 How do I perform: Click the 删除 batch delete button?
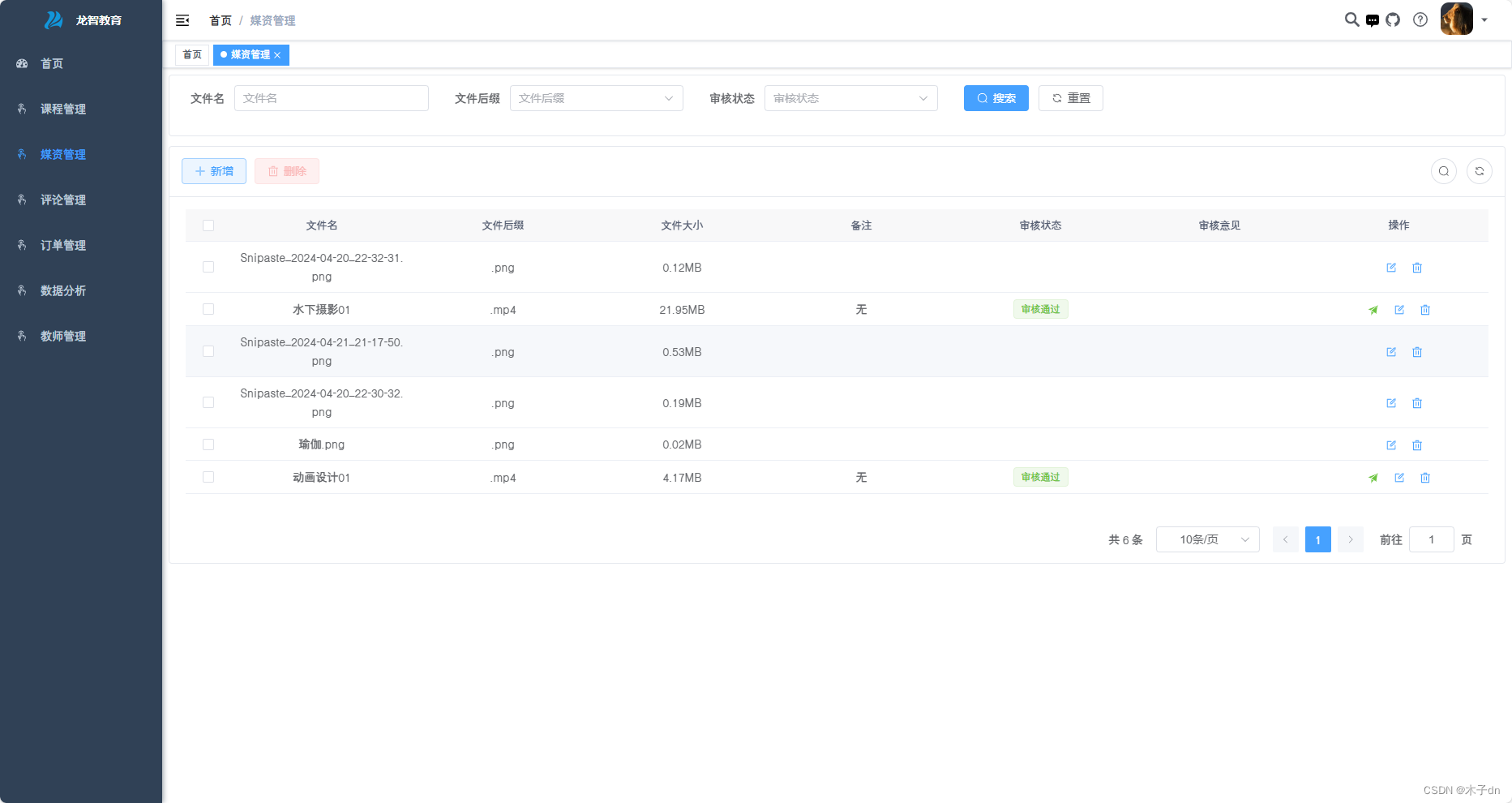coord(287,171)
